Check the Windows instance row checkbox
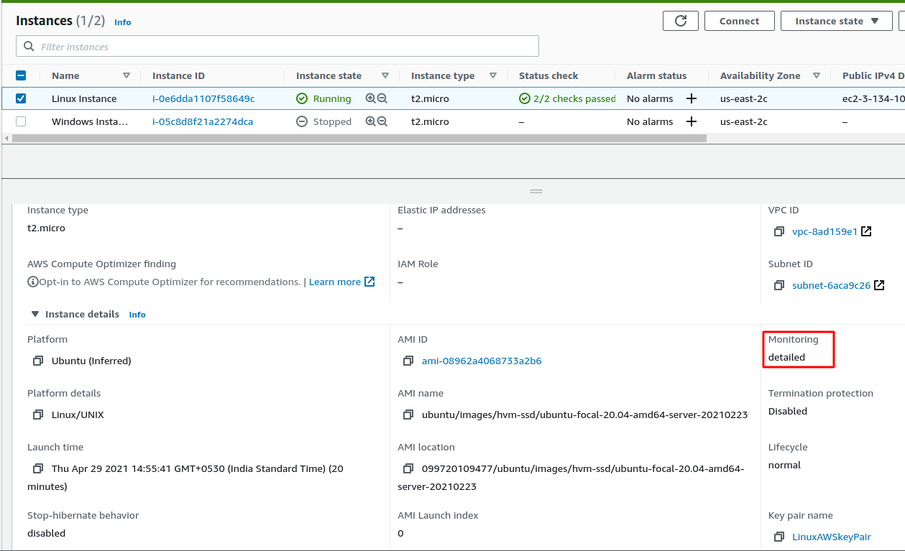 point(21,122)
